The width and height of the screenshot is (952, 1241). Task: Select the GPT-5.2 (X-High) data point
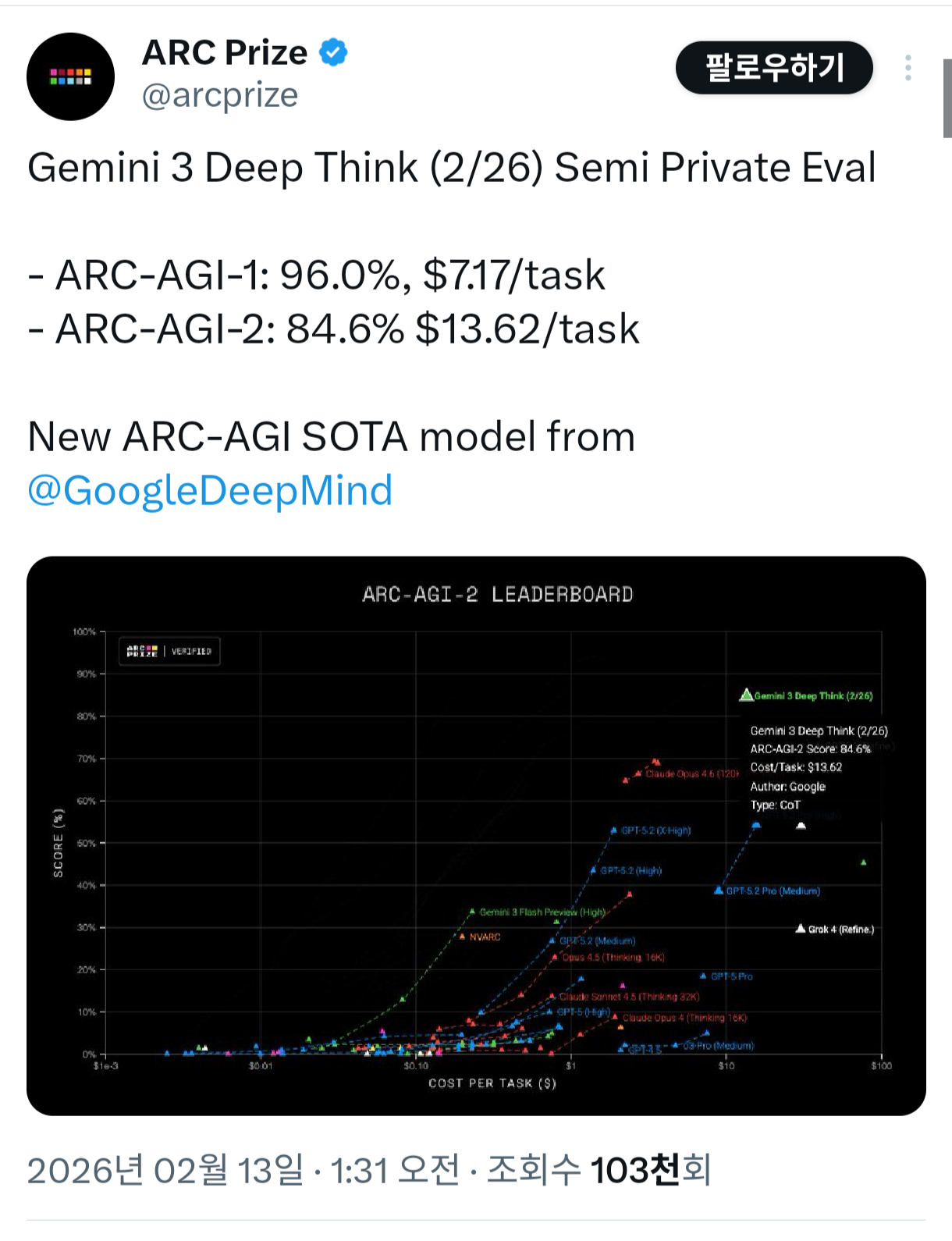coord(614,830)
